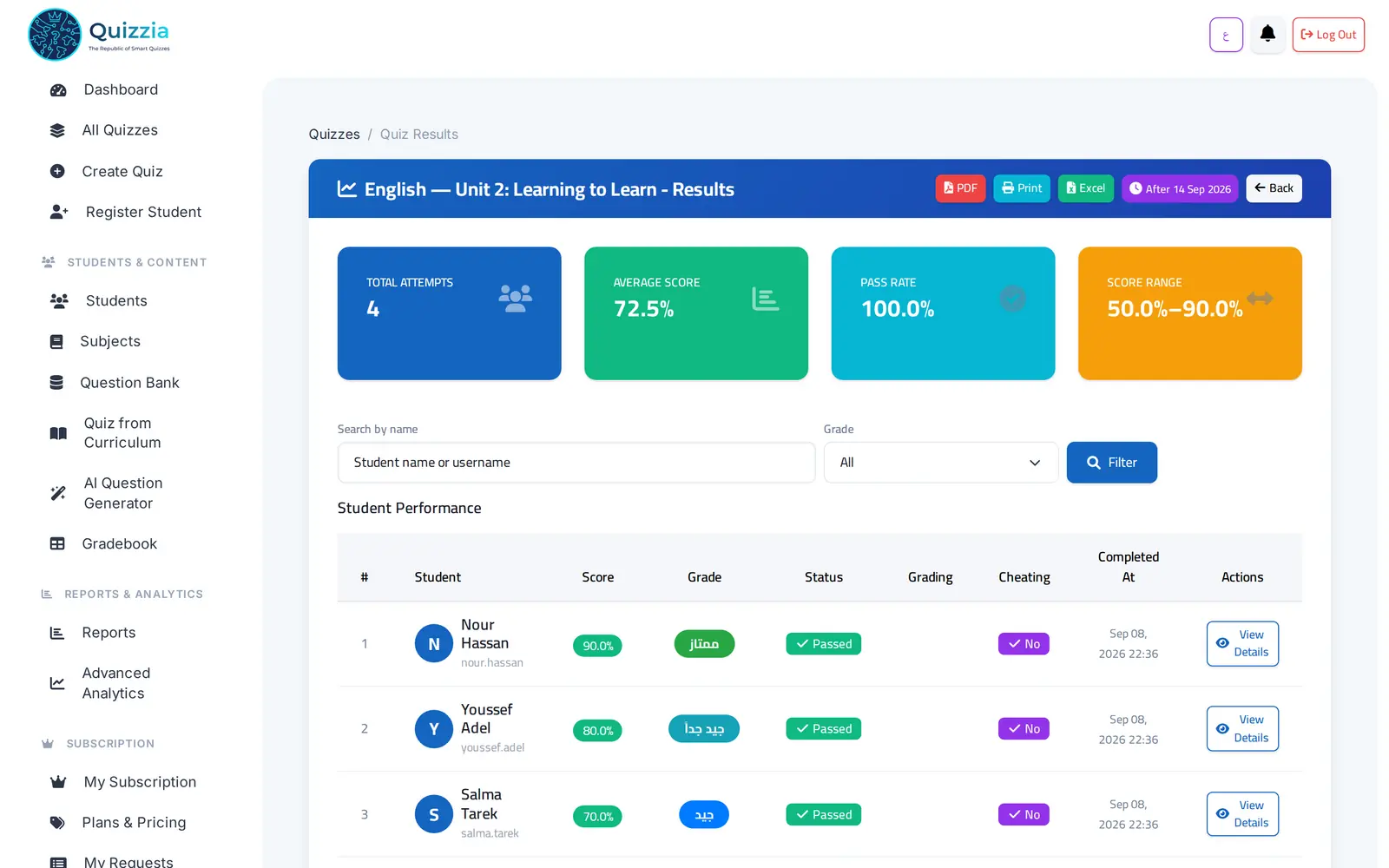The image size is (1389, 868).
Task: Go Back from results page
Action: (x=1274, y=188)
